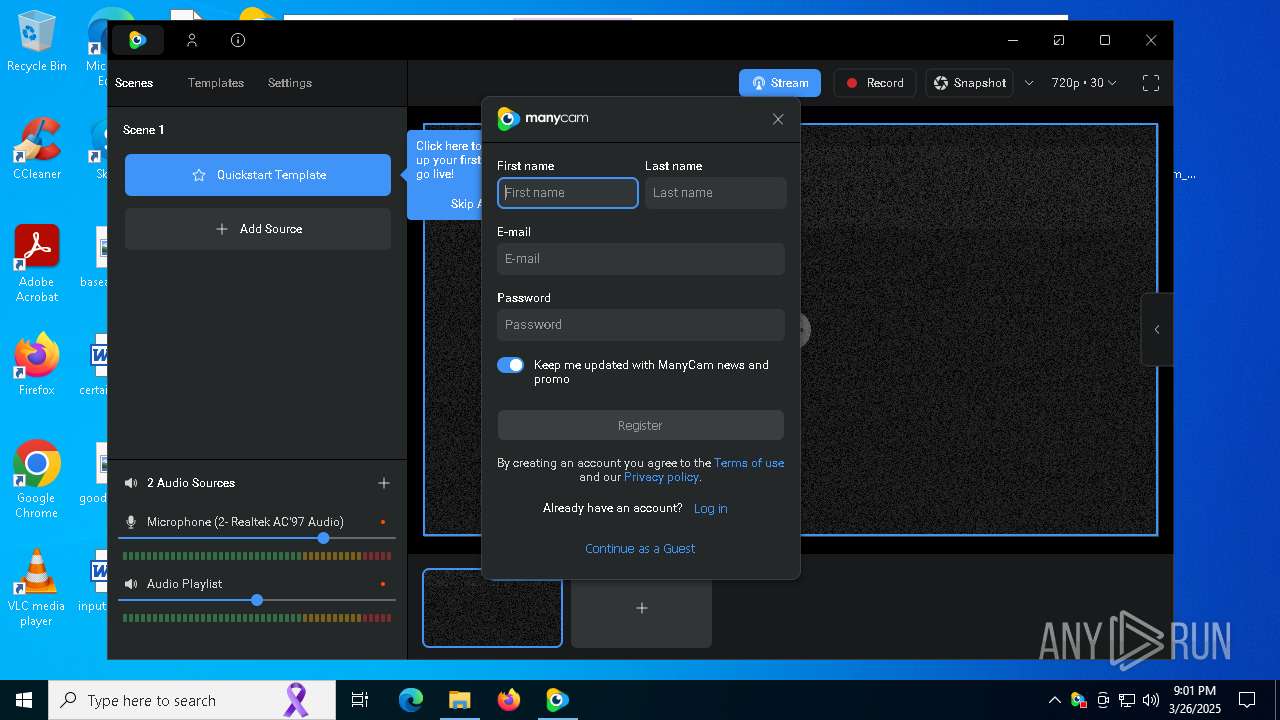This screenshot has height=720, width=1280.
Task: Open Firefox from the taskbar
Action: click(x=508, y=700)
